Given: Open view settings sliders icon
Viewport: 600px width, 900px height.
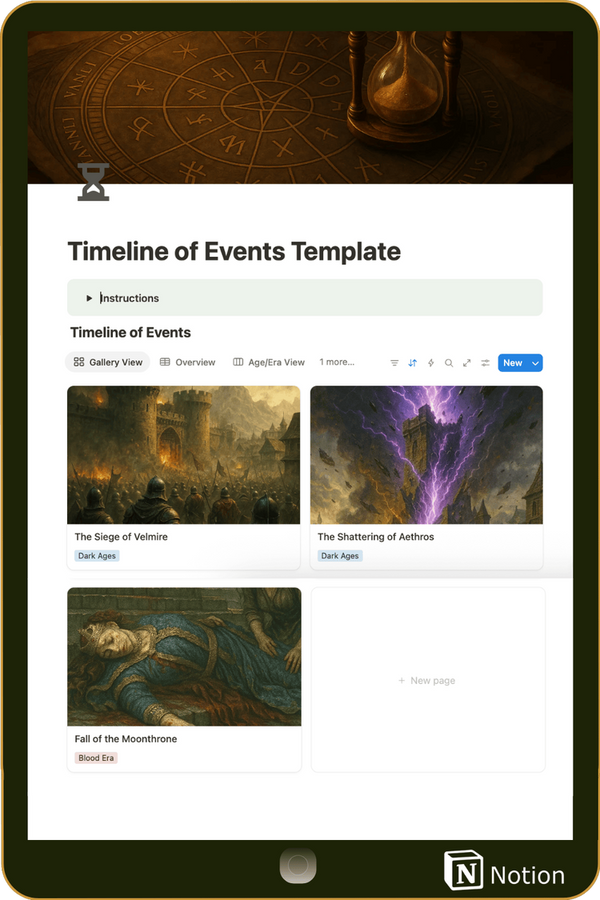Looking at the screenshot, I should point(485,363).
